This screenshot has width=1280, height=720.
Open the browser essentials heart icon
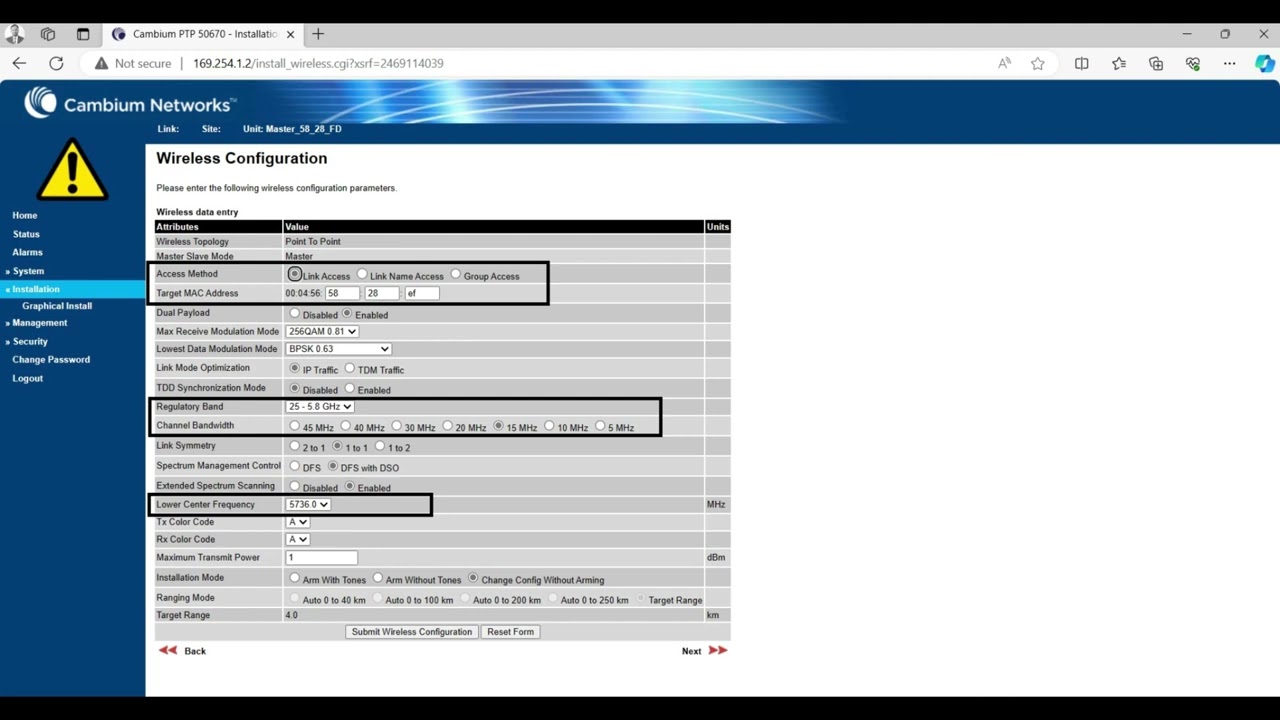tap(1193, 63)
